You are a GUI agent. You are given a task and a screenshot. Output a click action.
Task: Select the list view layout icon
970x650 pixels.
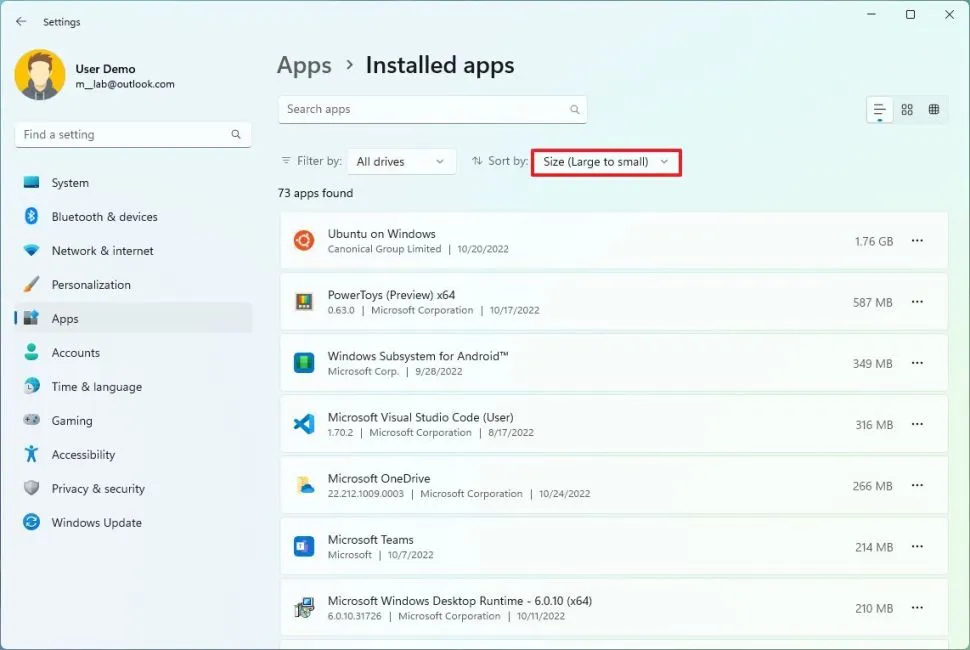coord(880,110)
